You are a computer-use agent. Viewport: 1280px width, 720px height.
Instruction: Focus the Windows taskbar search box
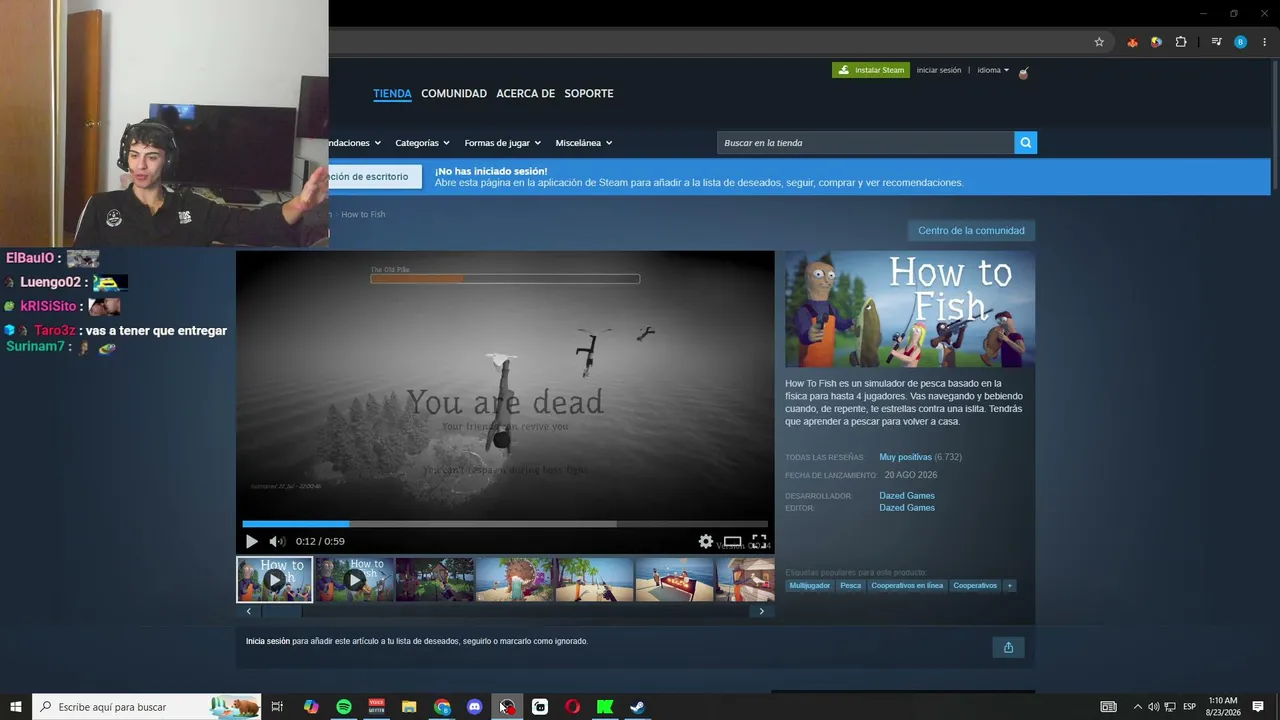click(147, 707)
